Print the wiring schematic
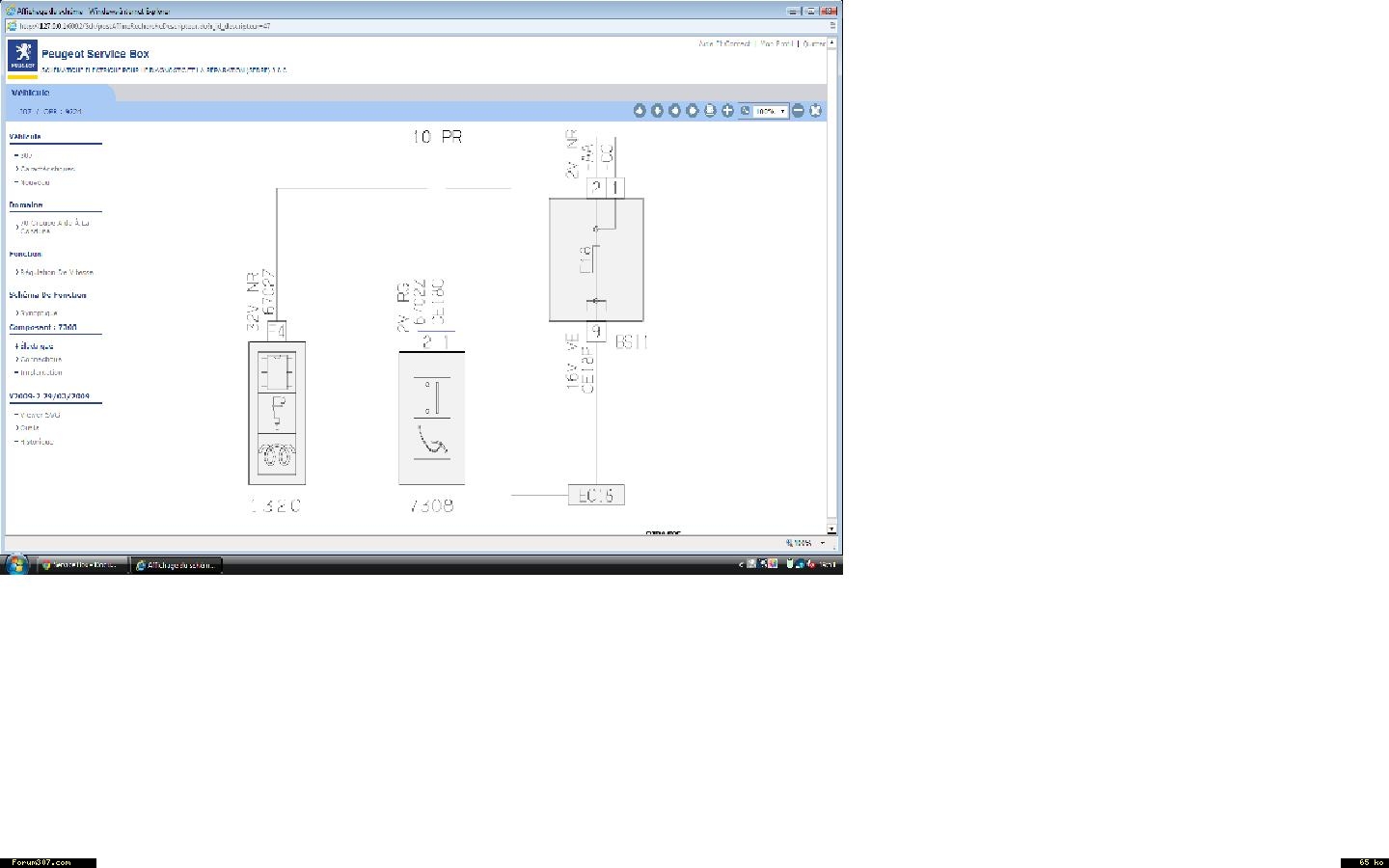Viewport: 1389px width, 868px height. (710, 111)
